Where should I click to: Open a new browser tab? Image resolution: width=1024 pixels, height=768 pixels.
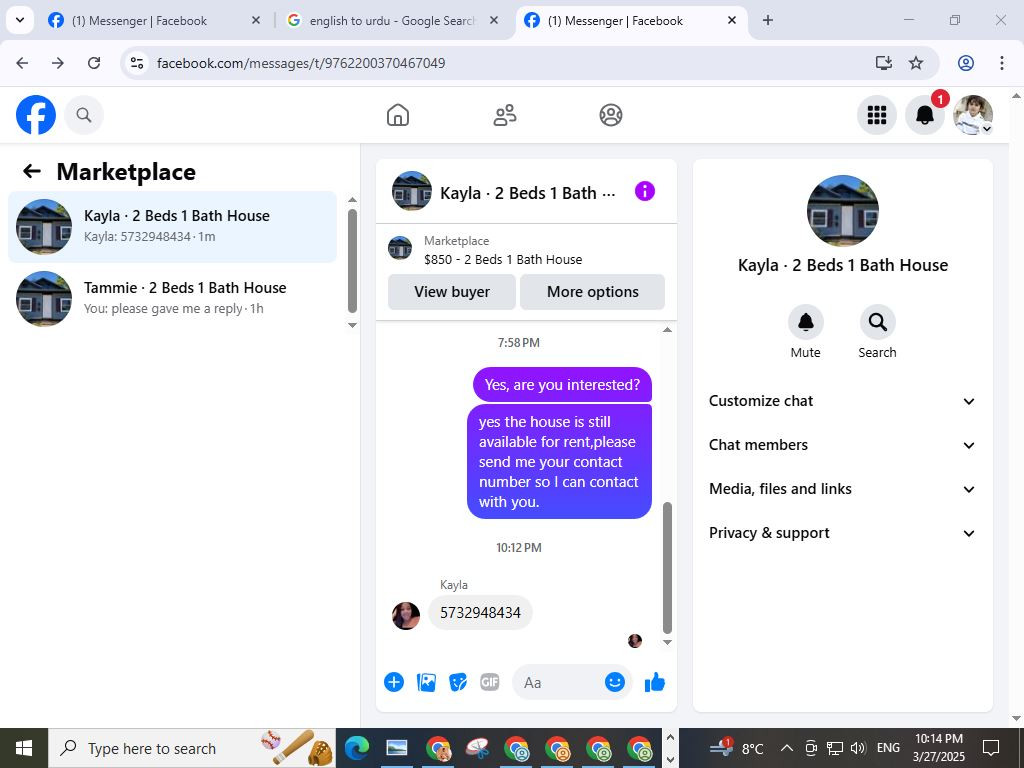768,21
